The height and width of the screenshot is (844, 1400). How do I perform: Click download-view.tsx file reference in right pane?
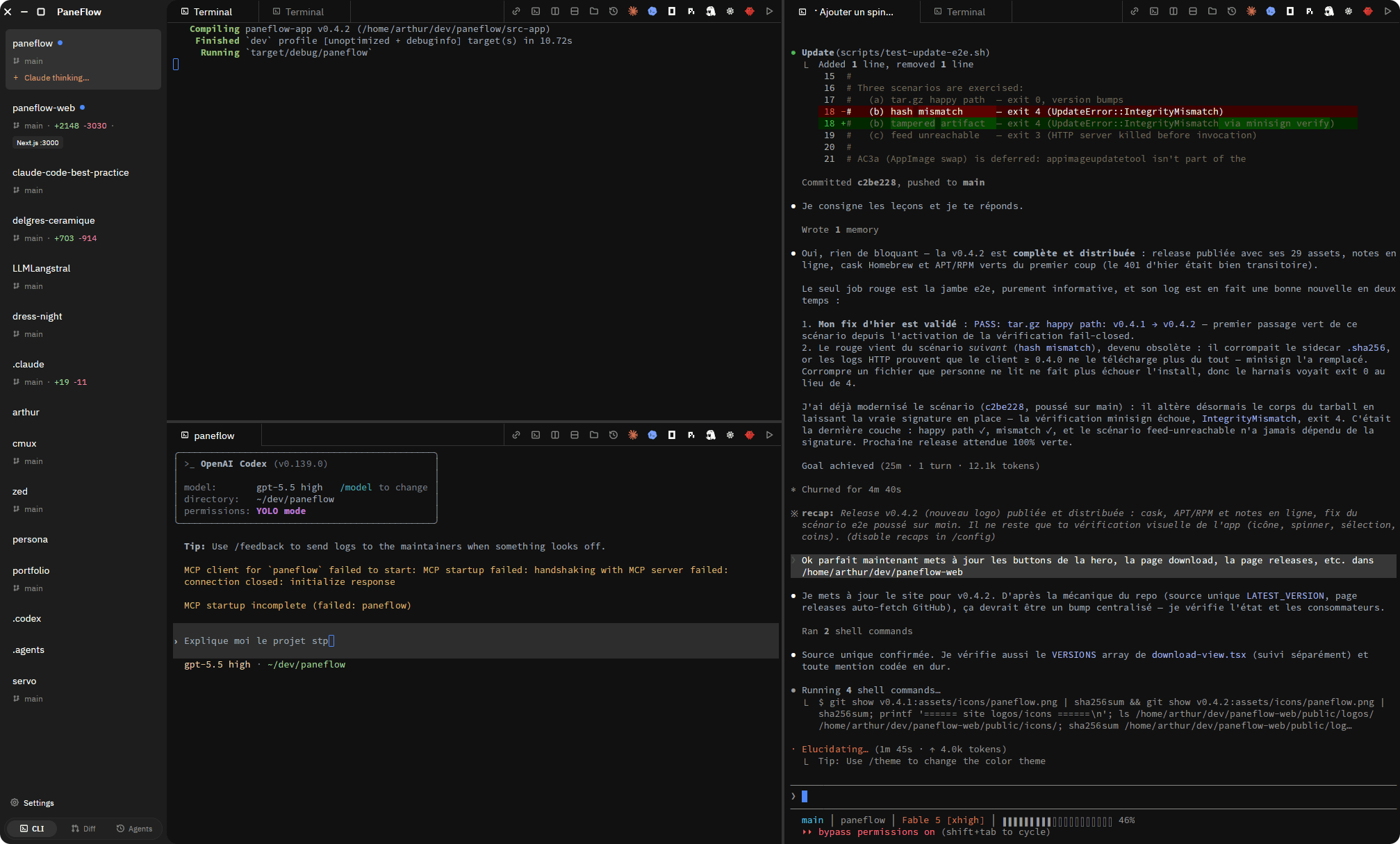tap(1199, 655)
